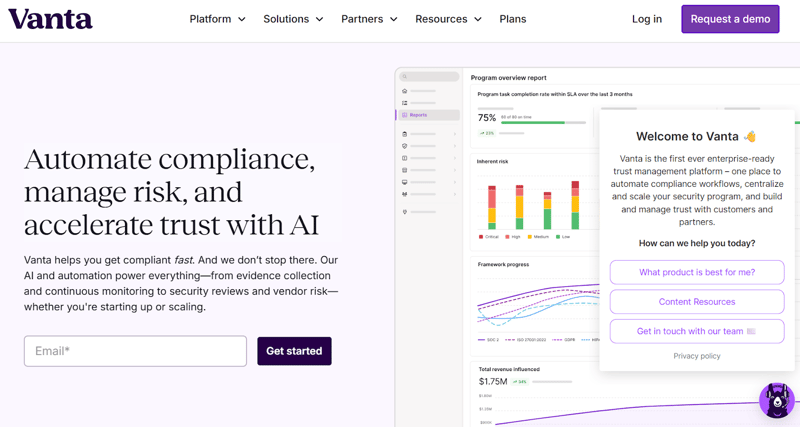Click the home icon in dashboard sidebar

[405, 91]
